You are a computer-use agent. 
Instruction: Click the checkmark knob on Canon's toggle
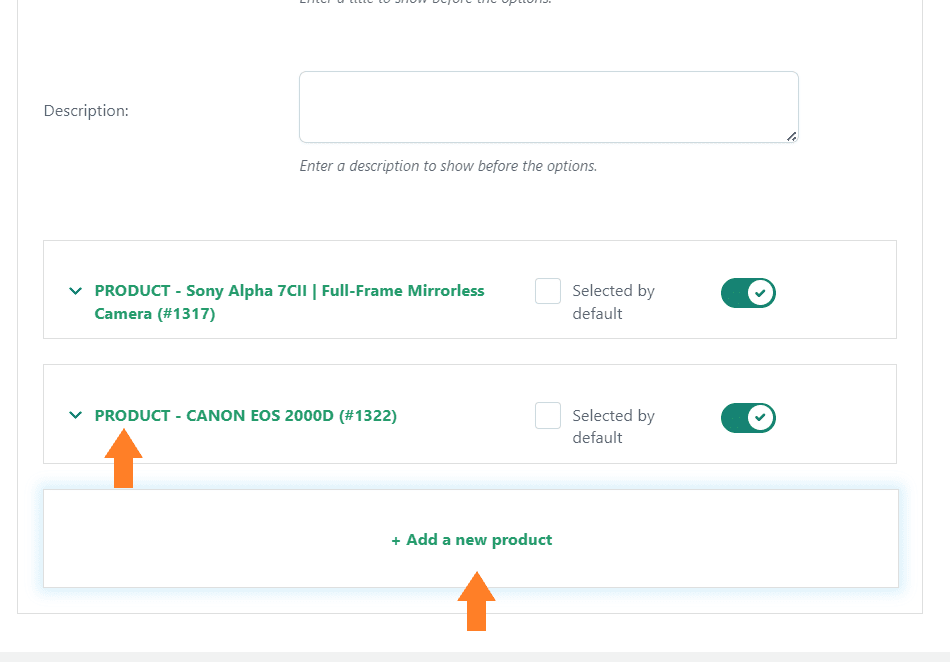(x=760, y=418)
